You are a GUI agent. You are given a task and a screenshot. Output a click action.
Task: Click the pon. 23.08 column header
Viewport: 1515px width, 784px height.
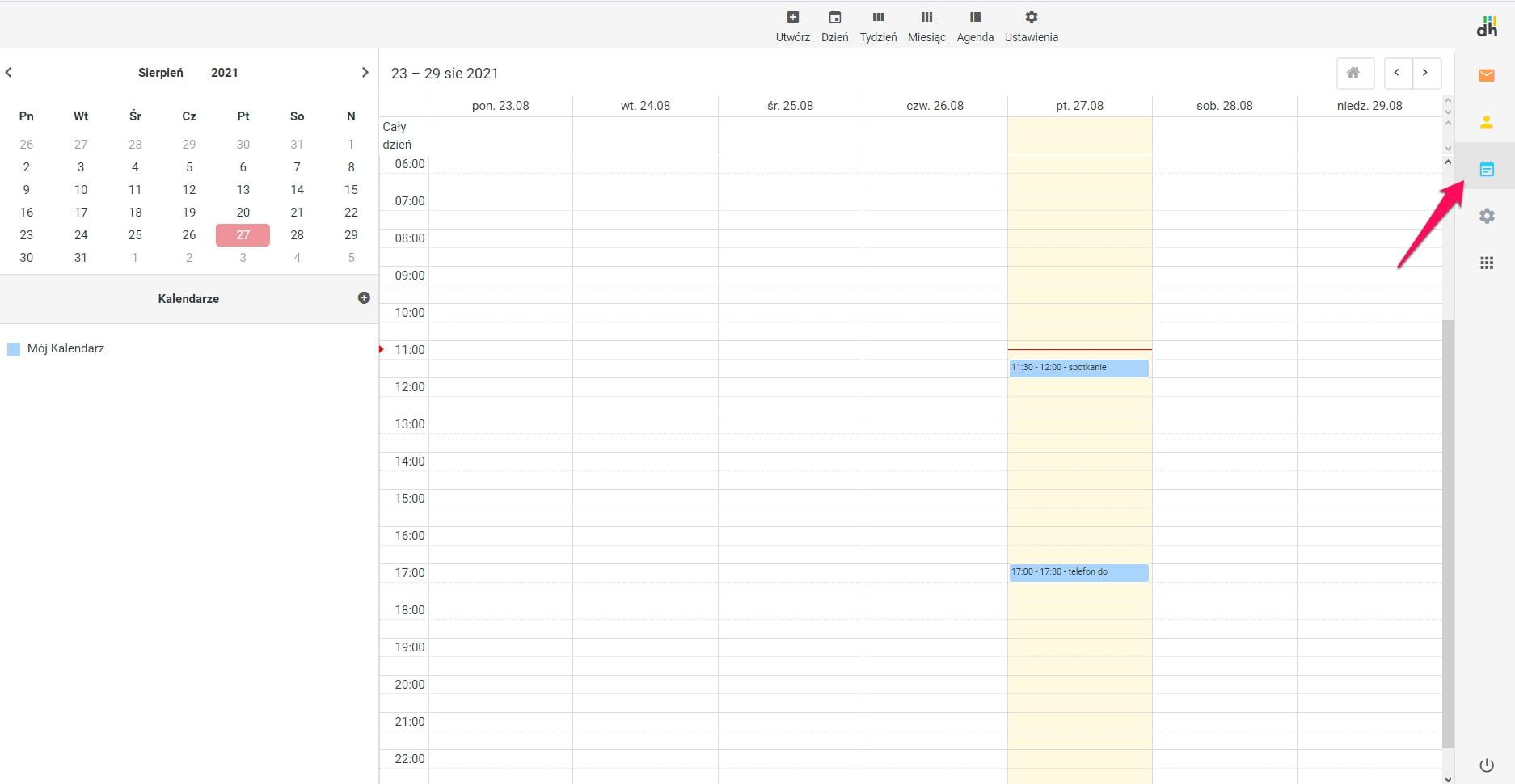(500, 106)
